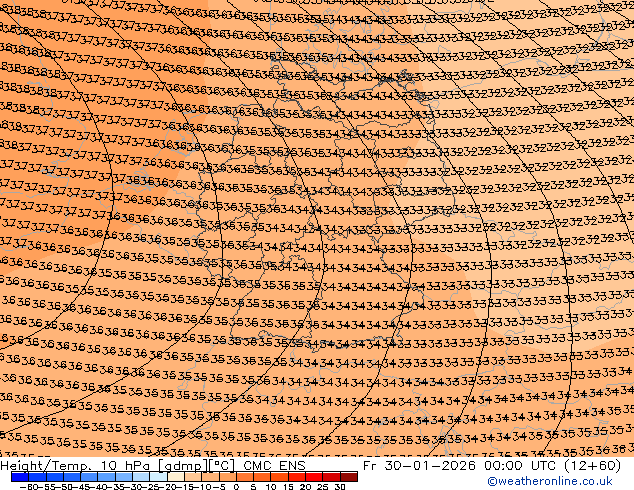634x490 pixels.
Task: Select the 'CMC ENS' model label
Action: point(274,466)
